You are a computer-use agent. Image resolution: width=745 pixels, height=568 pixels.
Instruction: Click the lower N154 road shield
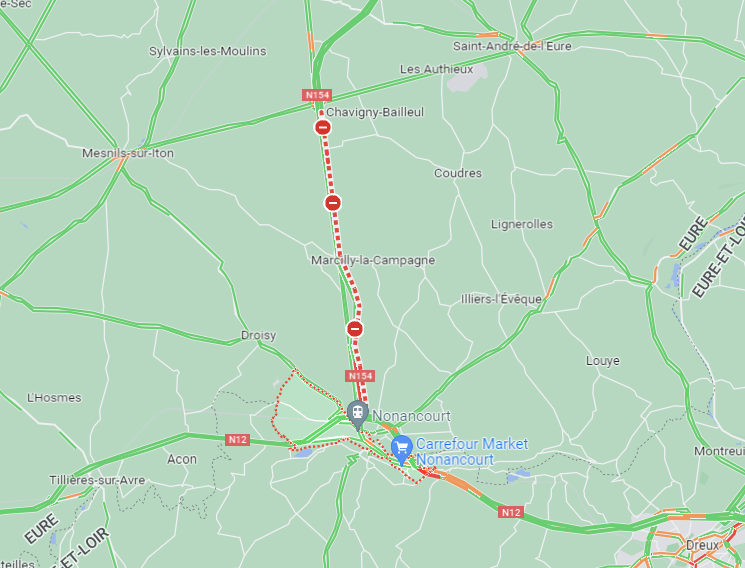tap(360, 376)
